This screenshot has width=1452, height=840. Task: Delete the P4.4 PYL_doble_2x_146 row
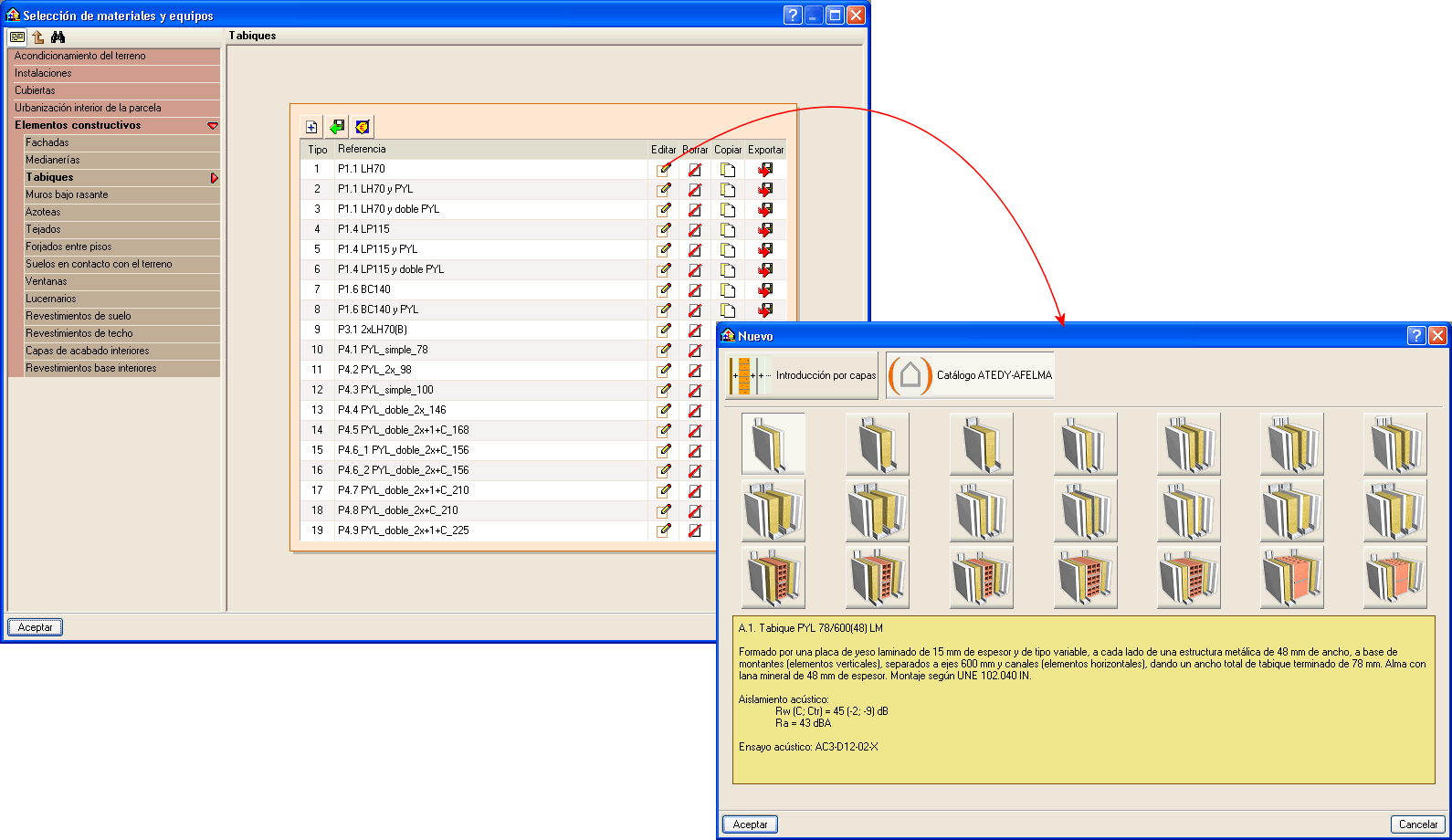pyautogui.click(x=695, y=410)
